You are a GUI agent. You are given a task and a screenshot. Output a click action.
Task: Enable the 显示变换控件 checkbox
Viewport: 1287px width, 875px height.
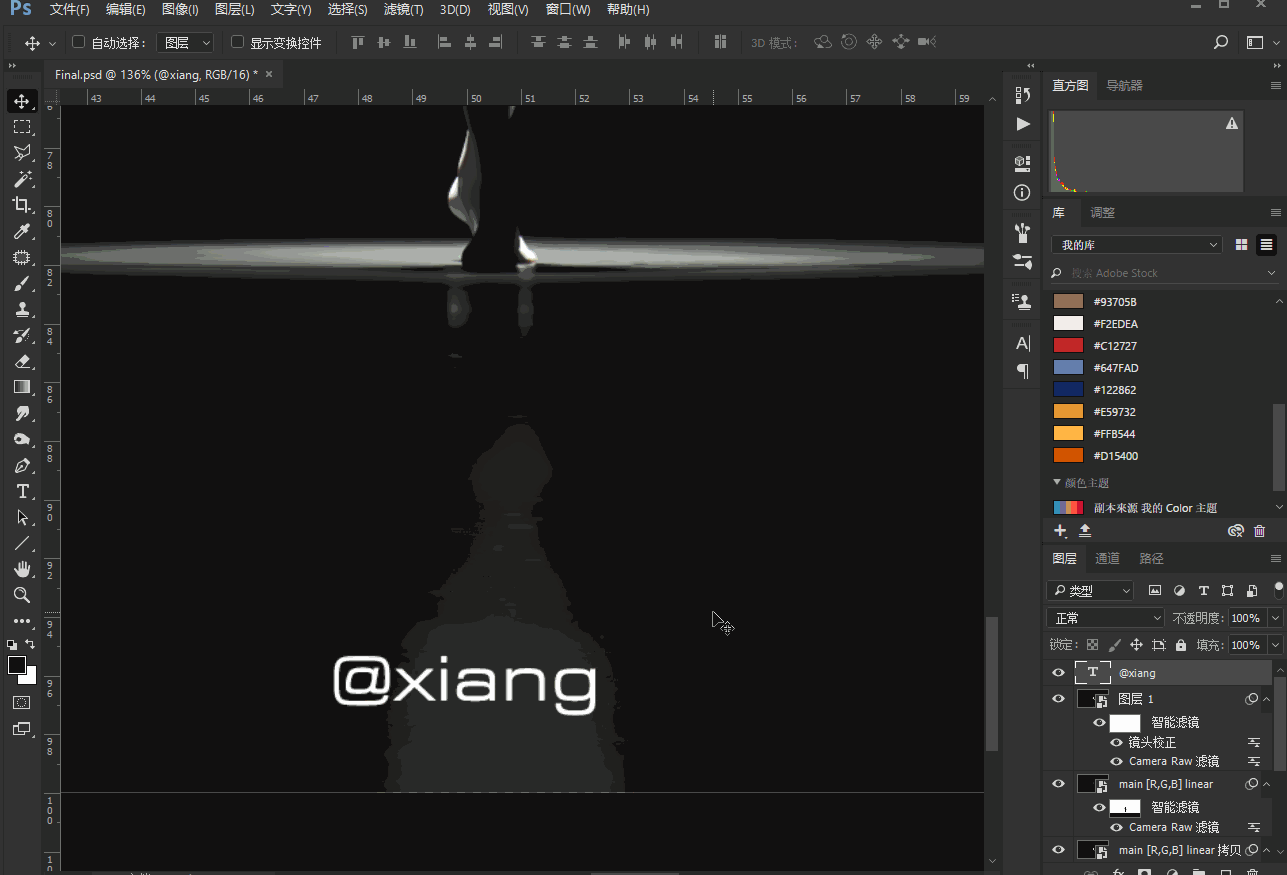(237, 42)
